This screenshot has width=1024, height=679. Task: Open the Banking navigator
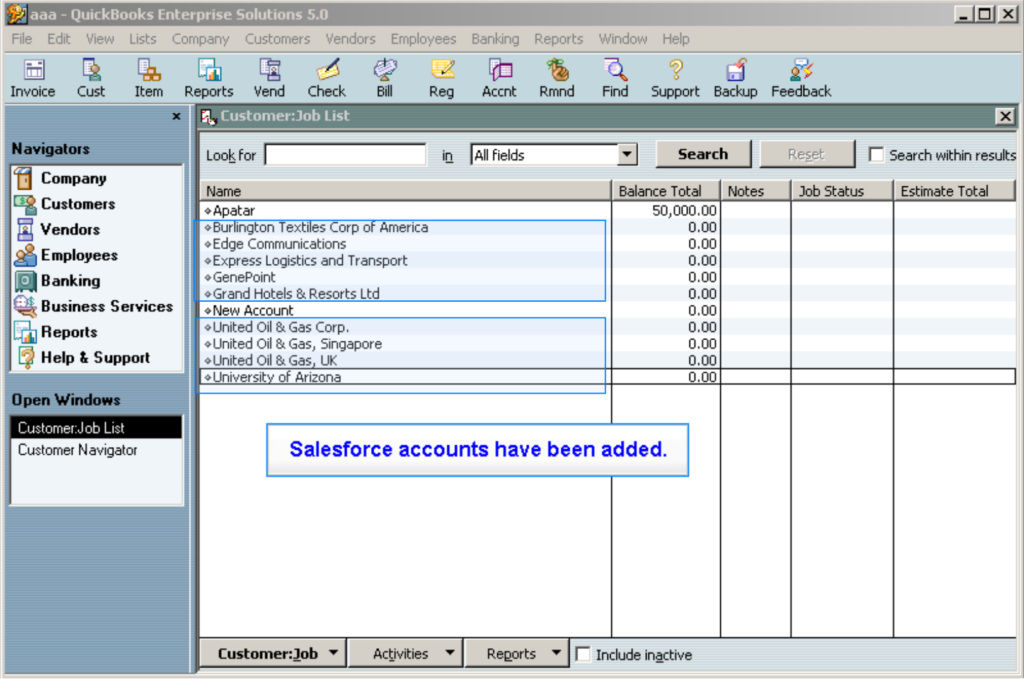57,281
